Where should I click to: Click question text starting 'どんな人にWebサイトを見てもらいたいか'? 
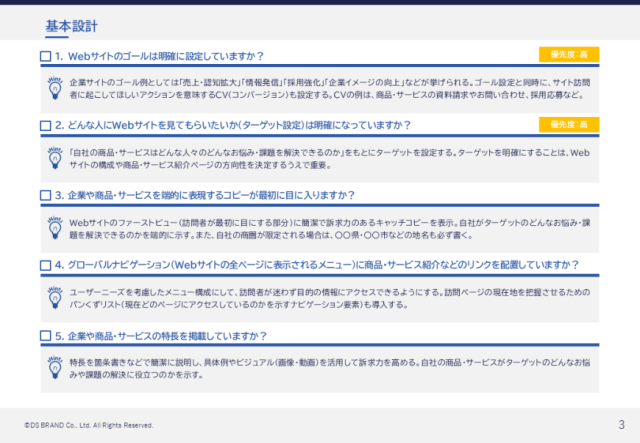pyautogui.click(x=239, y=125)
